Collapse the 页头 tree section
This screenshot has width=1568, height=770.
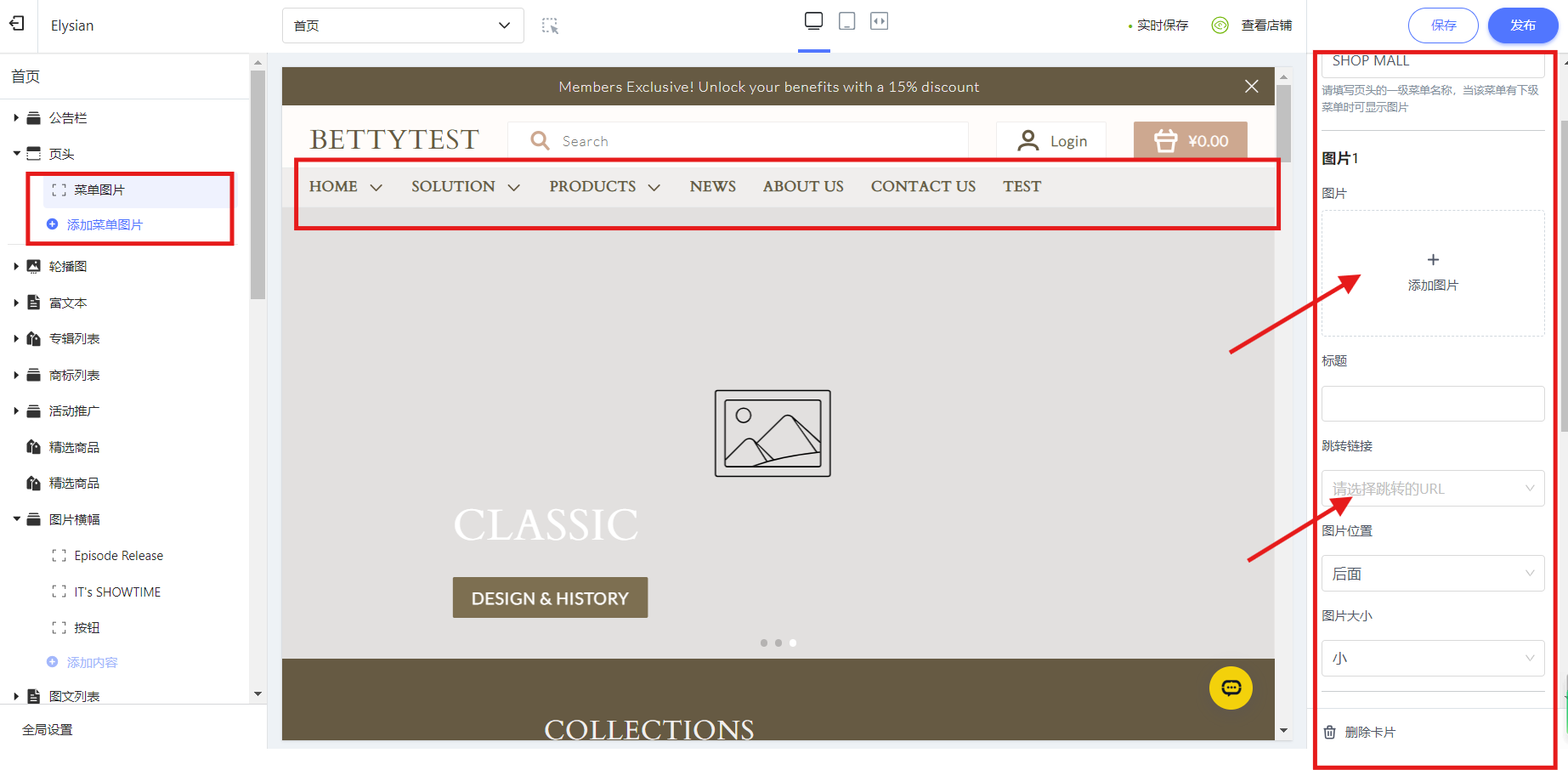pyautogui.click(x=16, y=154)
